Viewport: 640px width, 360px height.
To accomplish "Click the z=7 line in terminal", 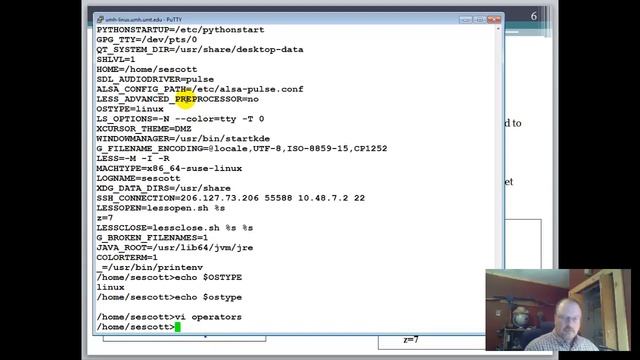I will [104, 218].
